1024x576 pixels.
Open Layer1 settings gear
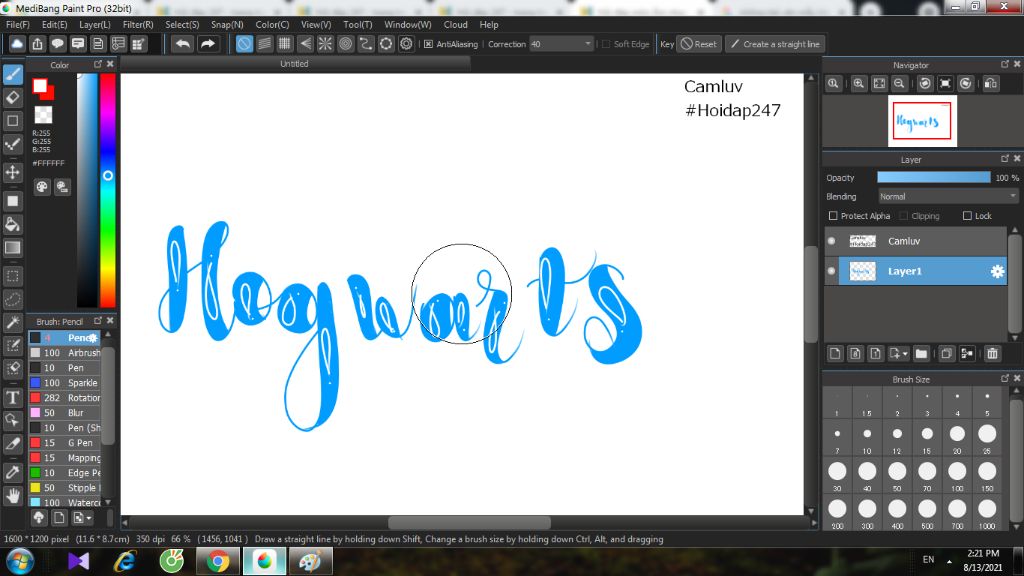tap(997, 271)
